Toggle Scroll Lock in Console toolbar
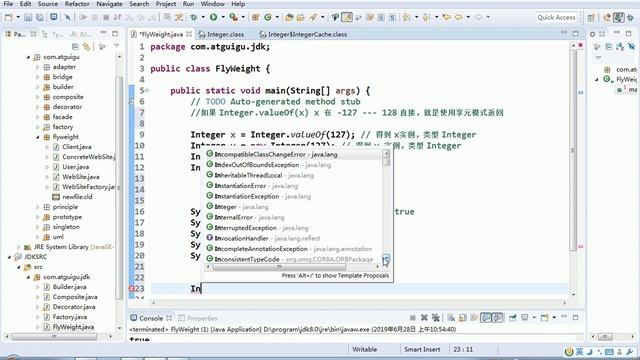Screen dimensions: 640x360 462,318
